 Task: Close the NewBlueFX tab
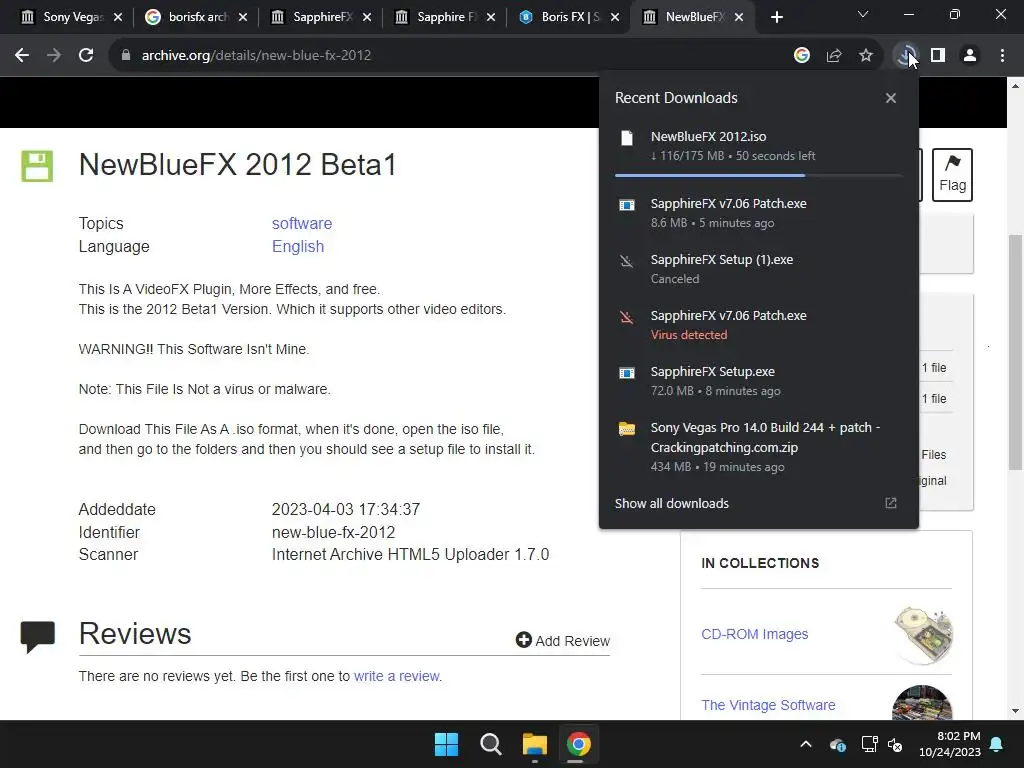739,17
